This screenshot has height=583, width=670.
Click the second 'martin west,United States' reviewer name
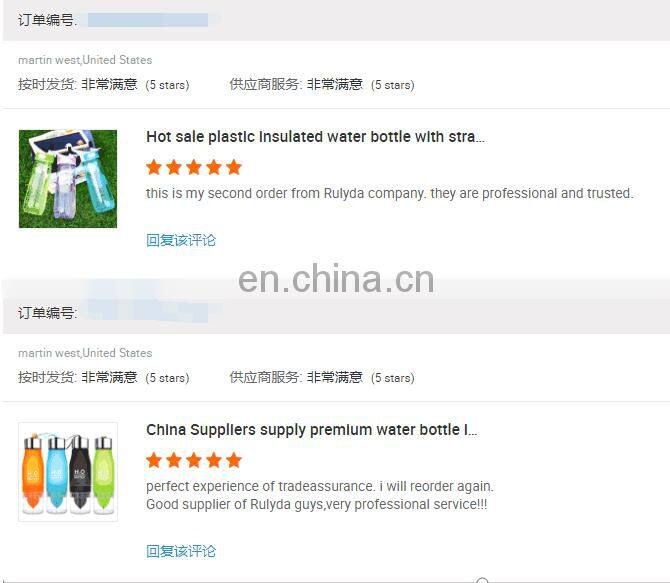pos(85,353)
